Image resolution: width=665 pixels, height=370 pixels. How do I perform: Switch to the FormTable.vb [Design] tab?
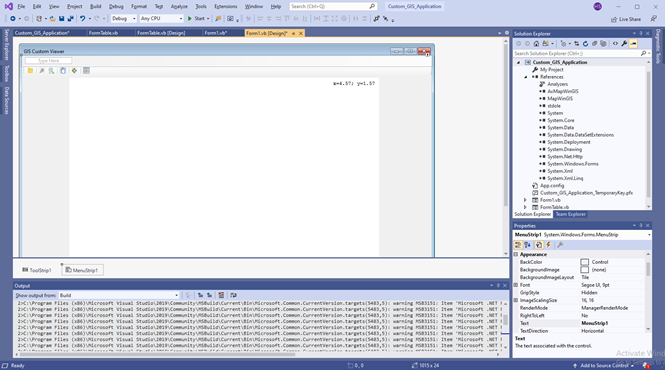pyautogui.click(x=161, y=33)
